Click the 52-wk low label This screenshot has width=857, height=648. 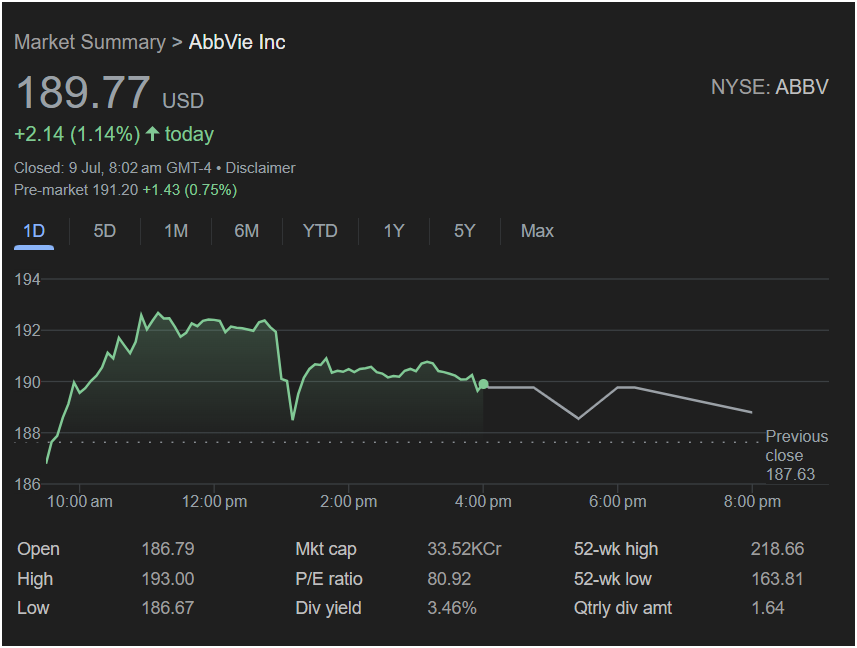click(613, 579)
